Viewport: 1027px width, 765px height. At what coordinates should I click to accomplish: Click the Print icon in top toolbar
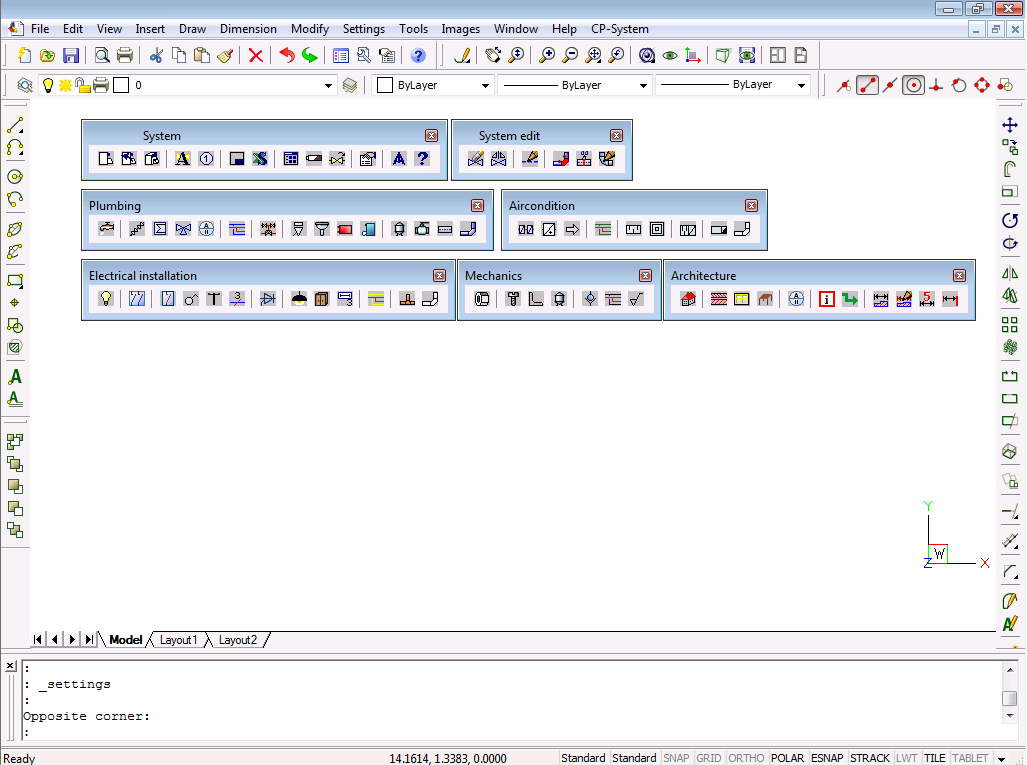tap(125, 56)
